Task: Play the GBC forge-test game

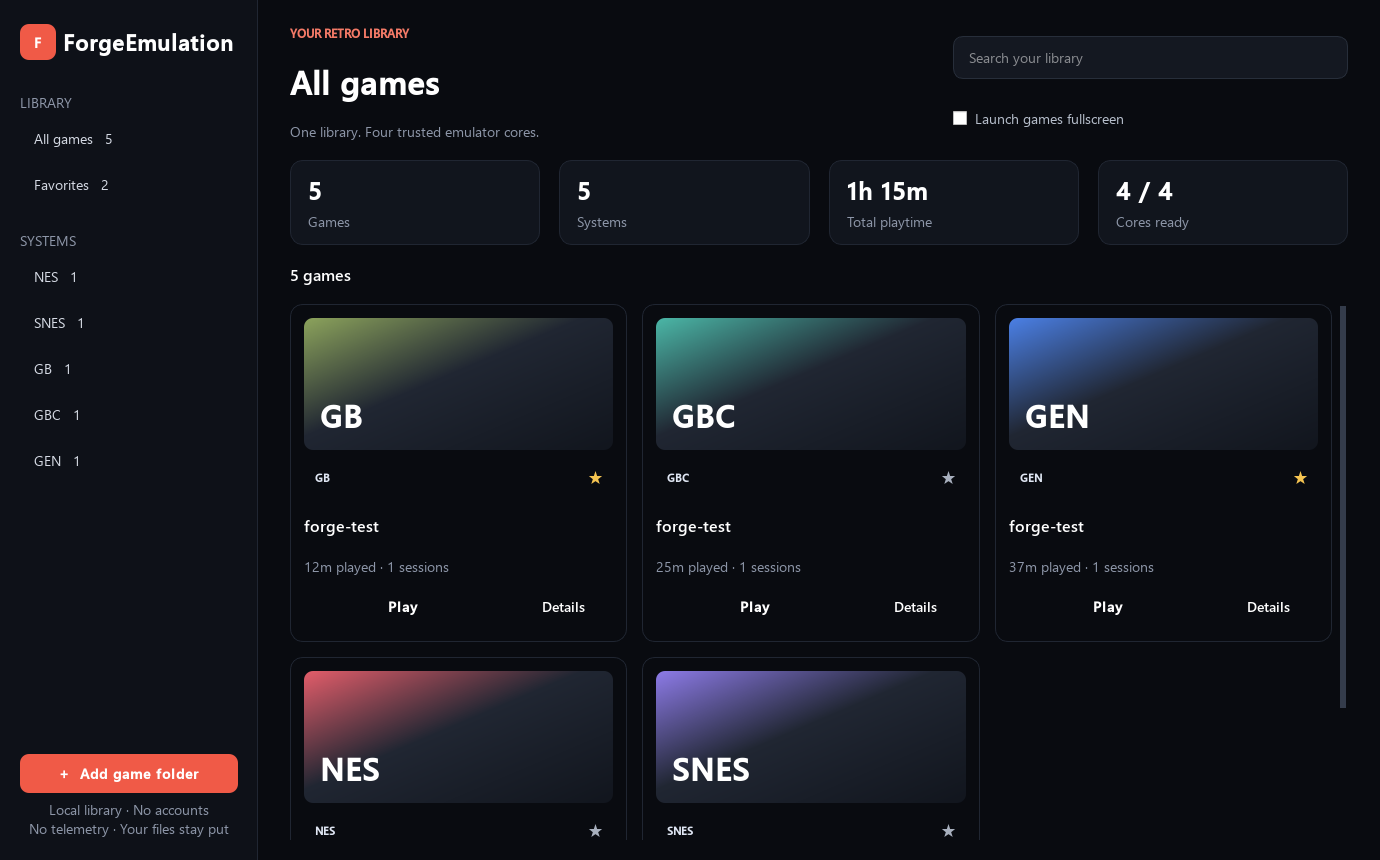Action: coord(755,607)
